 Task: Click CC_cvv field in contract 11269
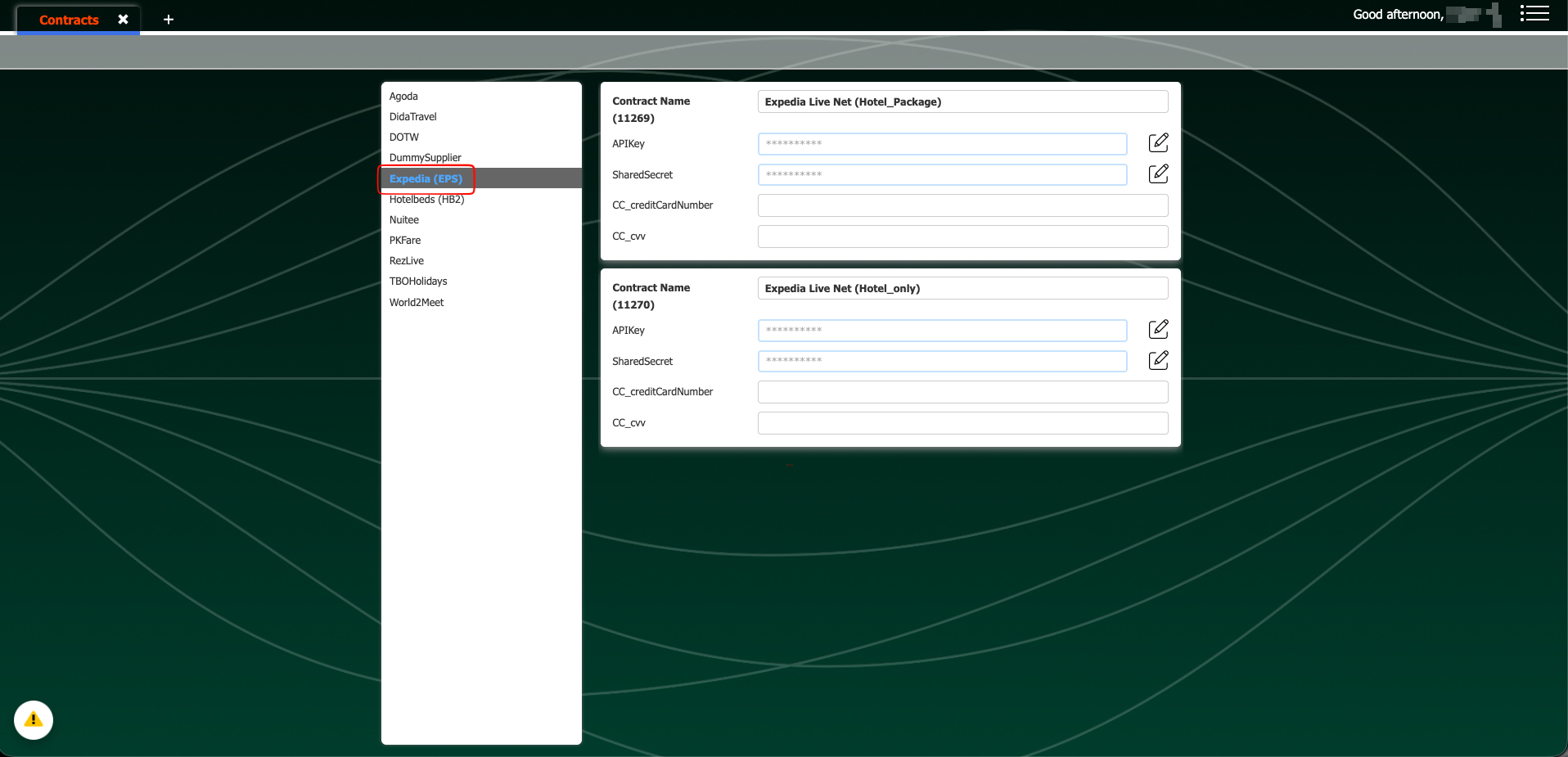(x=962, y=237)
